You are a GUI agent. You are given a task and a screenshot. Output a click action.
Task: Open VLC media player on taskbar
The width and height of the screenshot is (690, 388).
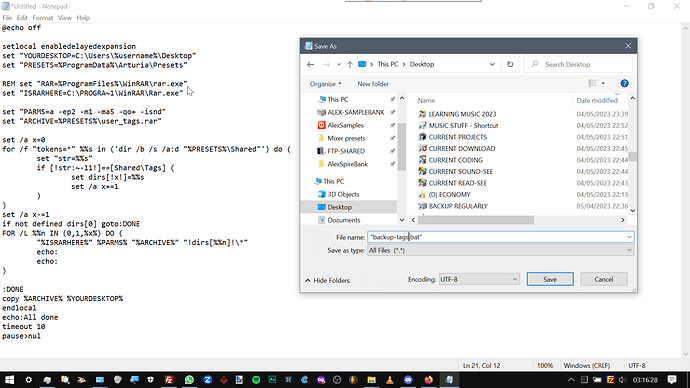coord(389,380)
